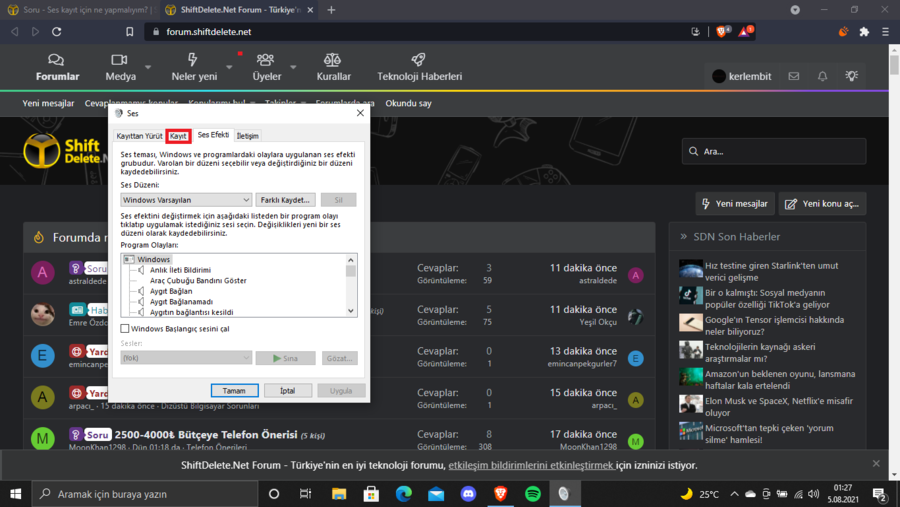Enable Windows Başlangıç sesini çal checkbox
The image size is (900, 507).
[125, 328]
